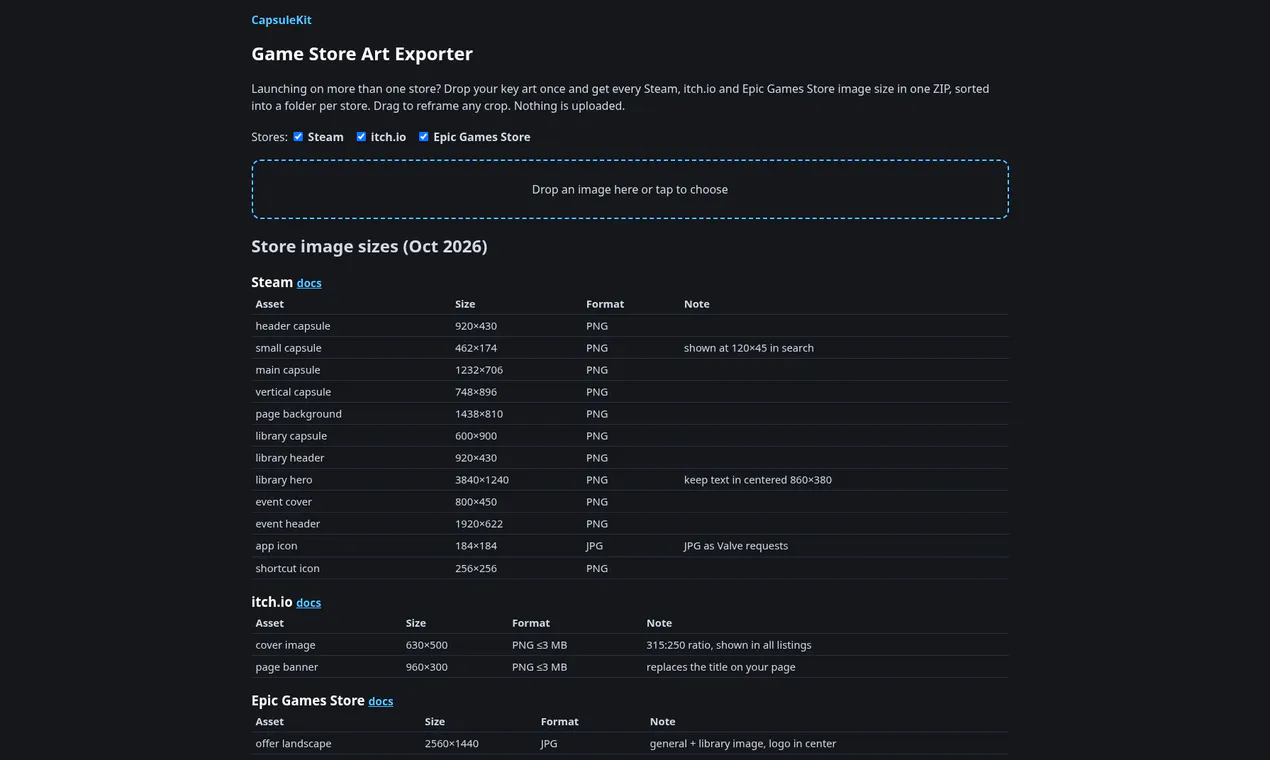
Task: Open the Steam docs link
Action: (309, 283)
